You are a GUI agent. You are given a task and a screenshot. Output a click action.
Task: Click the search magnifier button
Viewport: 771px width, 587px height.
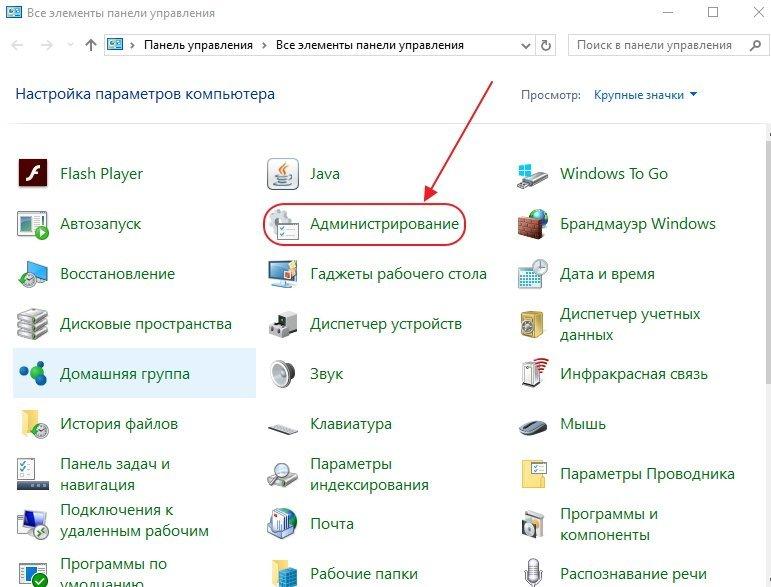pos(755,46)
